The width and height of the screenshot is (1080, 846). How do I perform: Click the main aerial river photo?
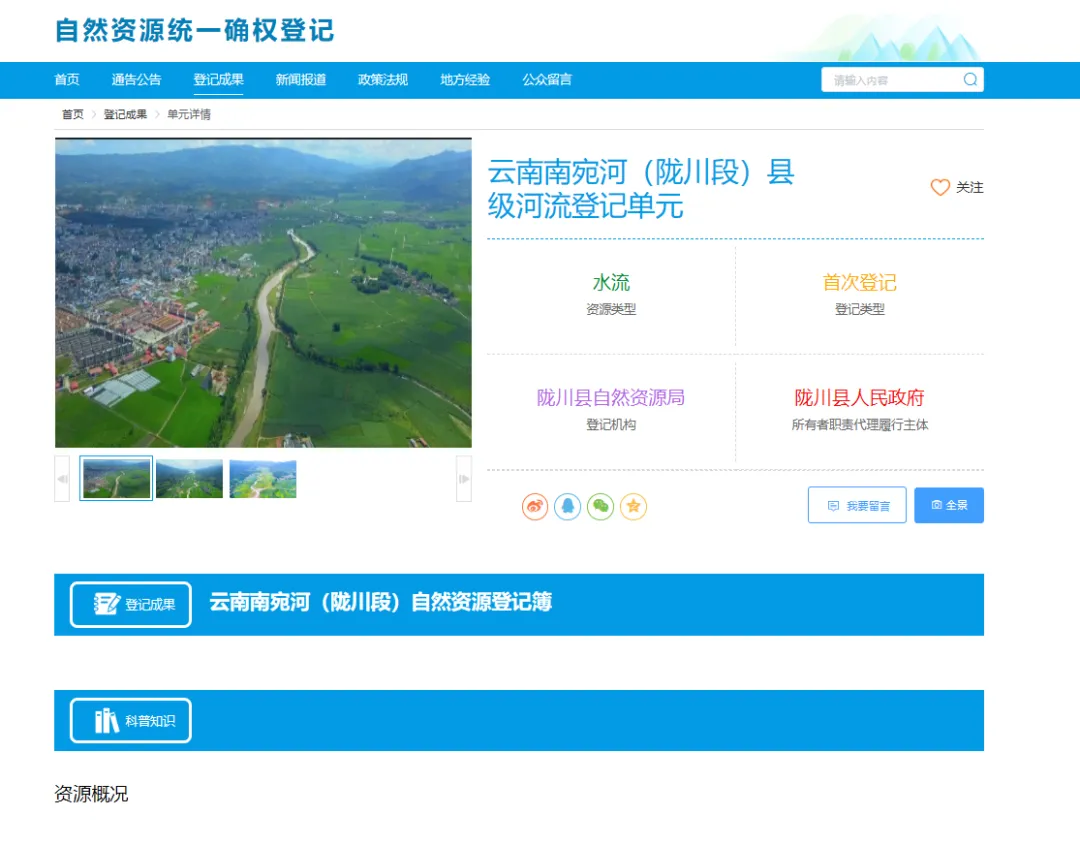pos(263,293)
